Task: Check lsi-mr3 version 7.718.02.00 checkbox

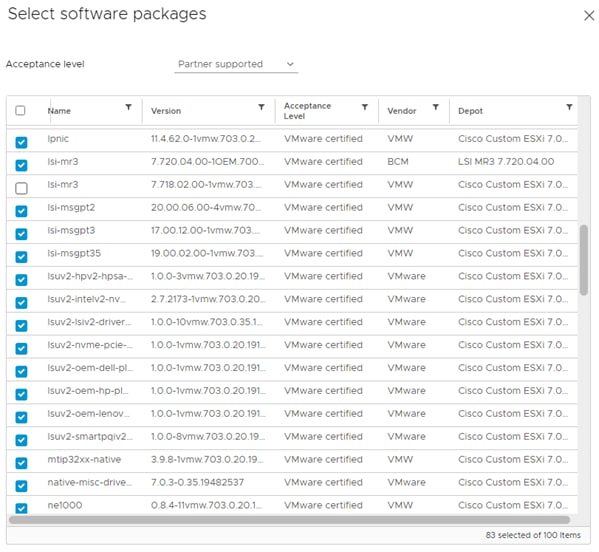Action: [21, 188]
